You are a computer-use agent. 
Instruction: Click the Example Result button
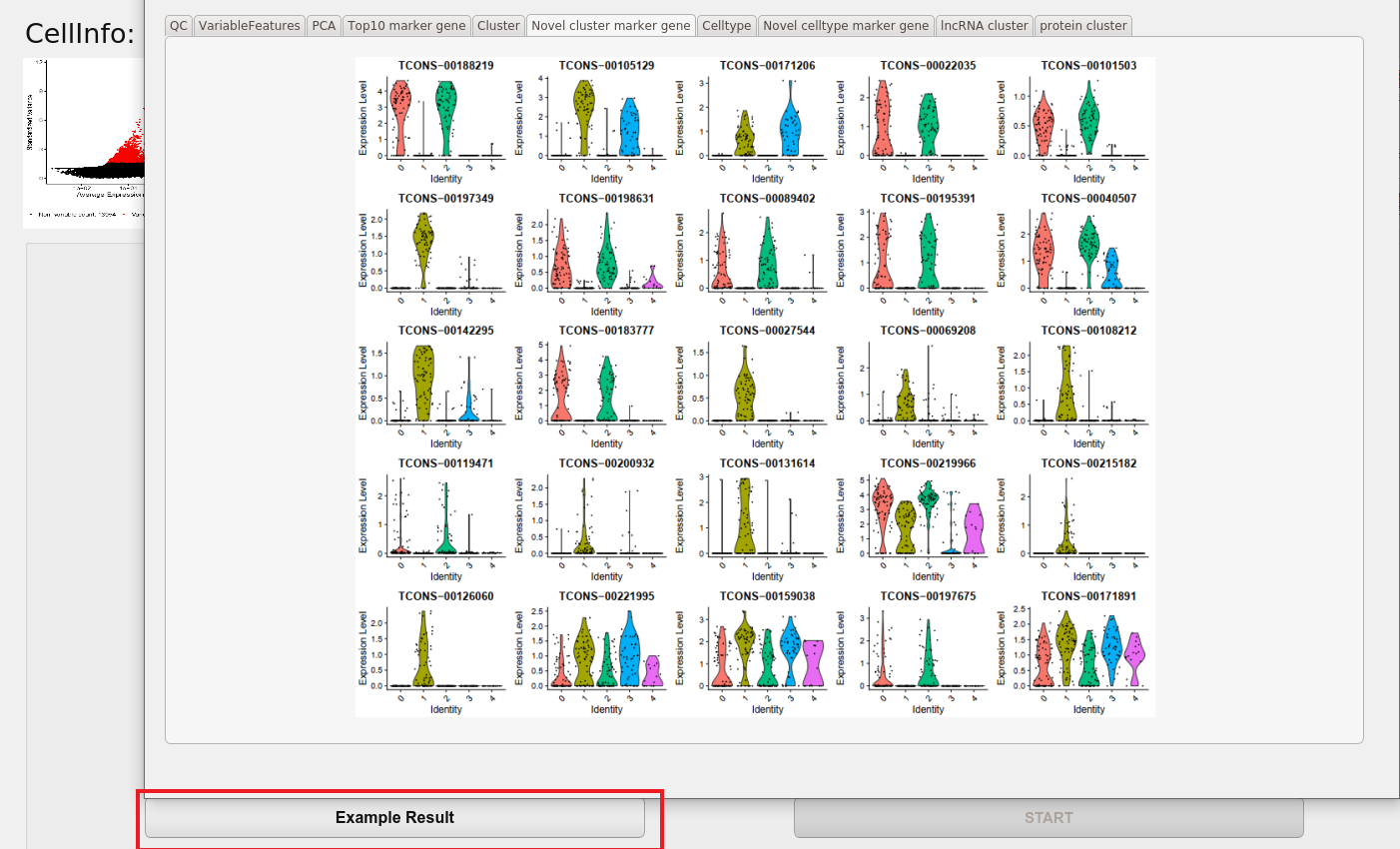(x=394, y=818)
